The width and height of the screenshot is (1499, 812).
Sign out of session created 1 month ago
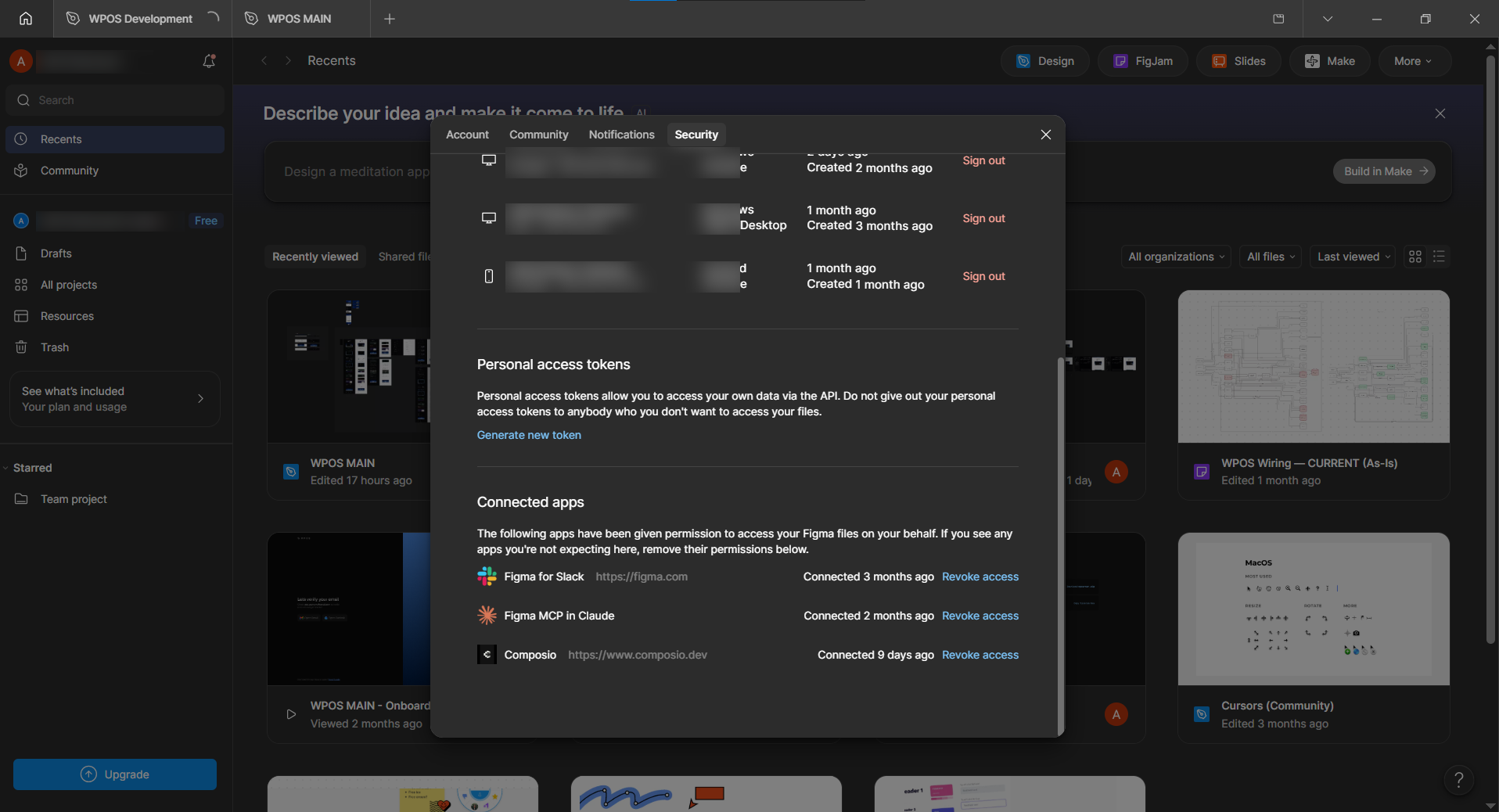984,276
